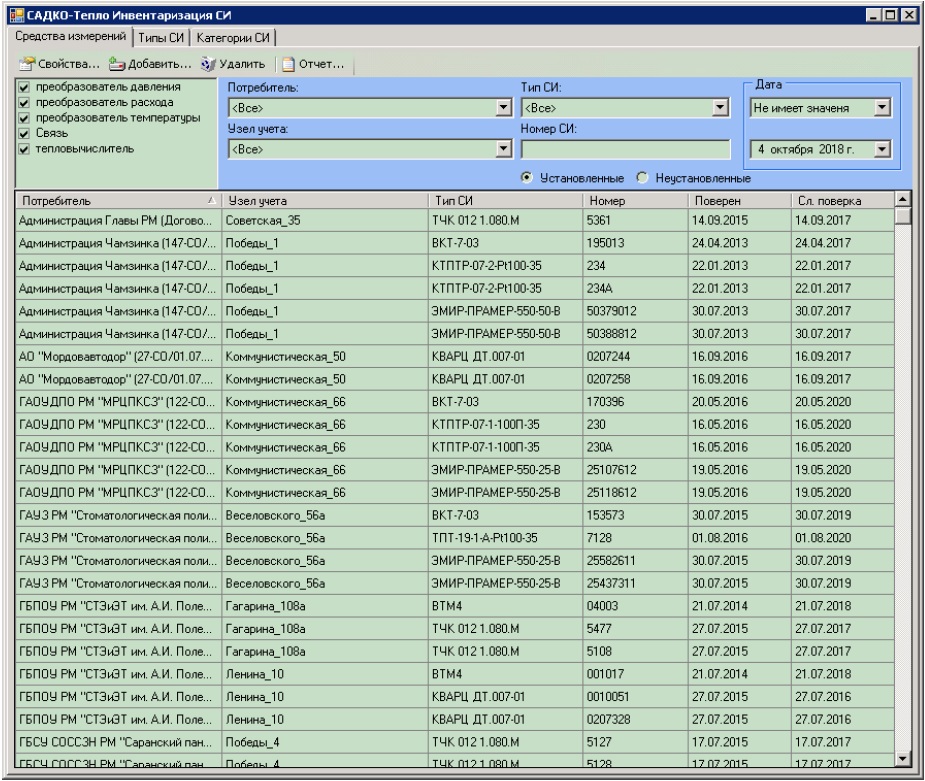
Task: Sort by Узел учета column header
Action: [325, 201]
